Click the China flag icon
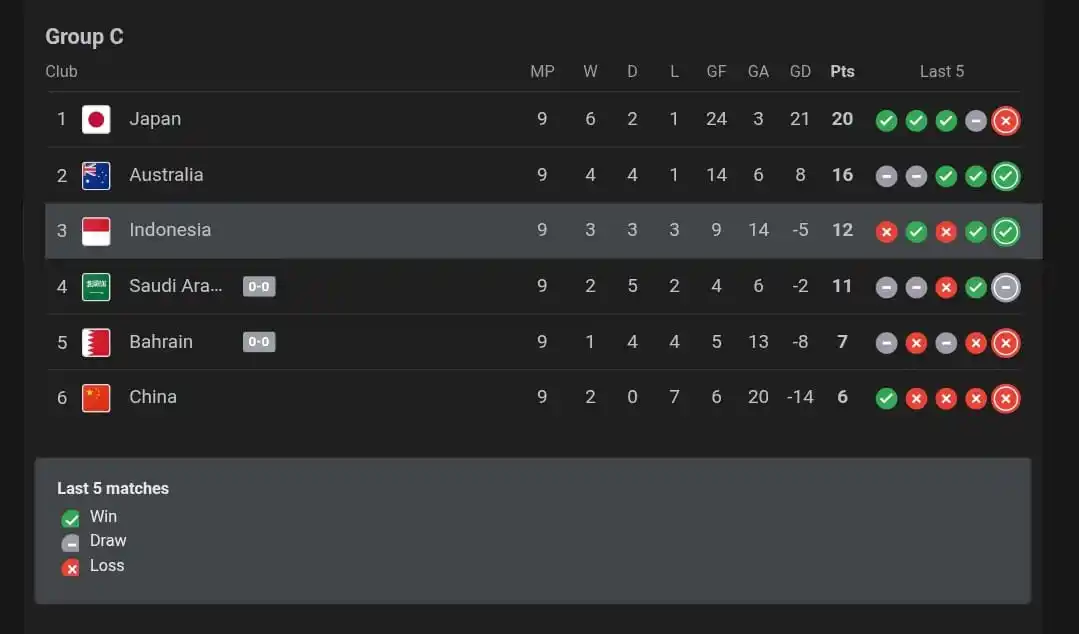Viewport: 1079px width, 634px height. coord(96,398)
